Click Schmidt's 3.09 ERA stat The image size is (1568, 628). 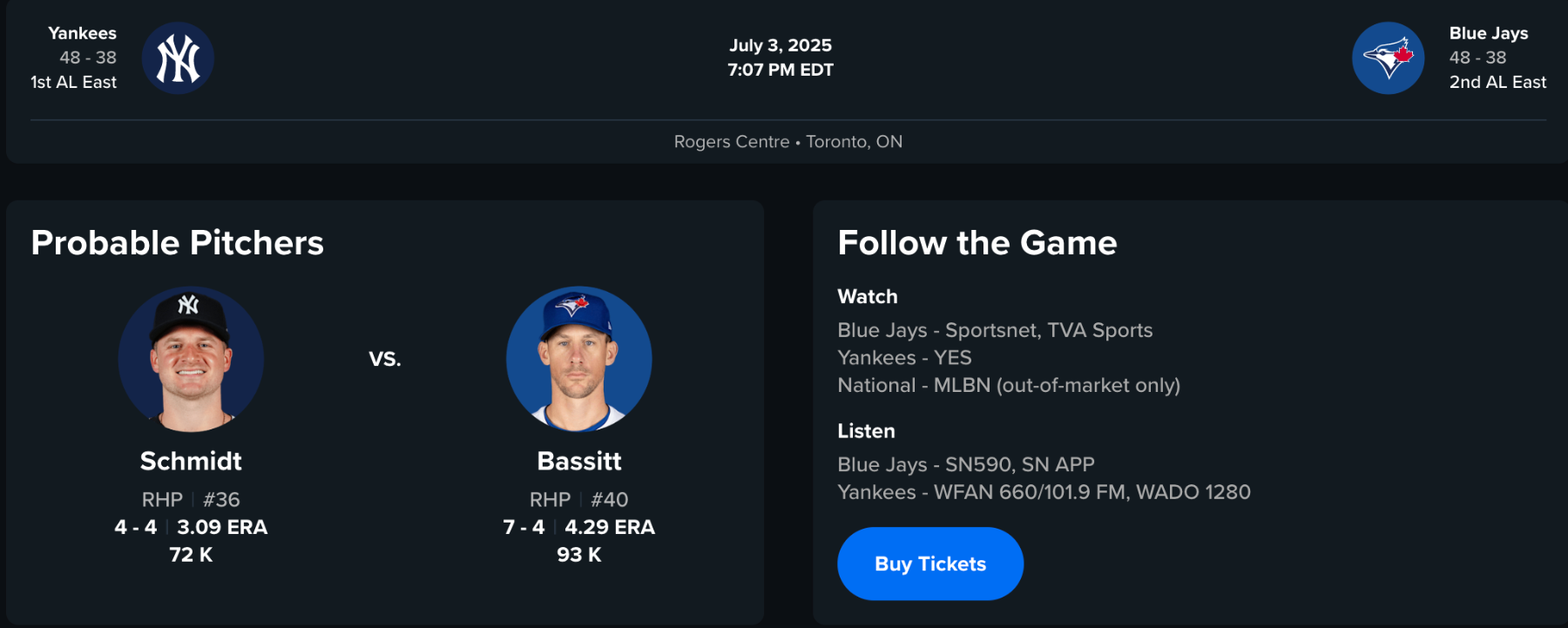pos(222,527)
